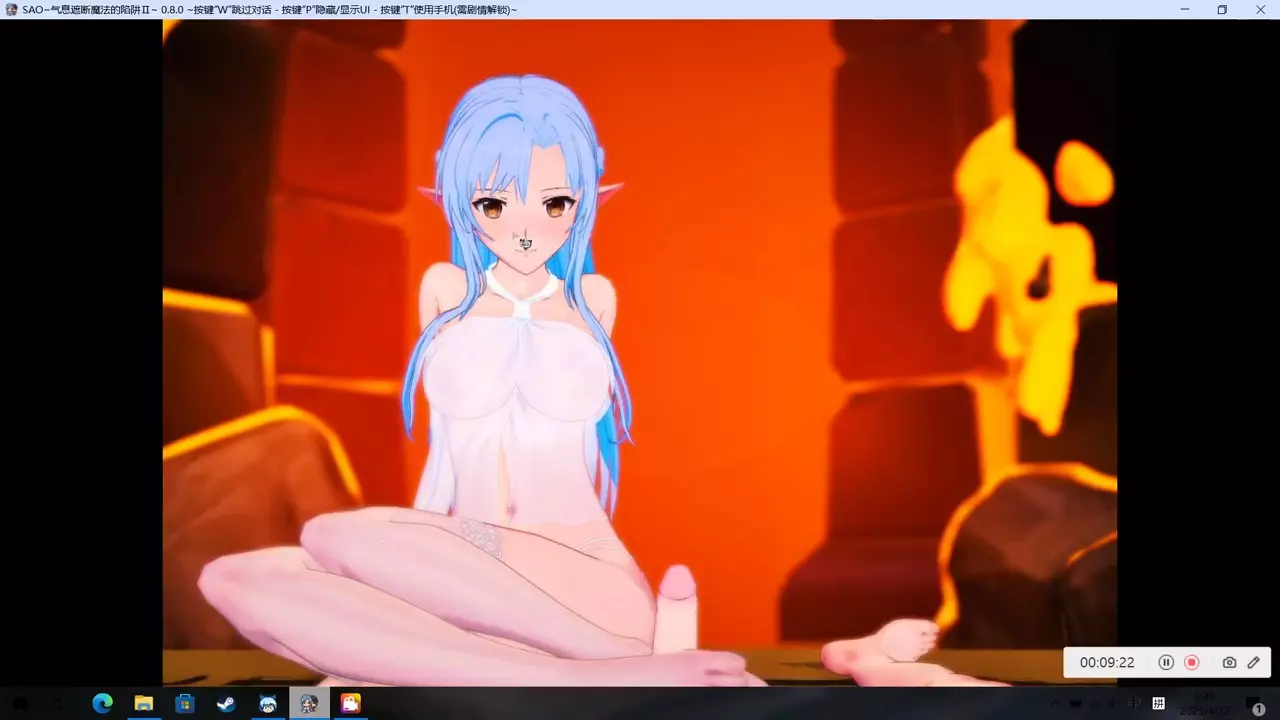Viewport: 1280px width, 720px height.
Task: Pause the screen recording
Action: [1165, 662]
